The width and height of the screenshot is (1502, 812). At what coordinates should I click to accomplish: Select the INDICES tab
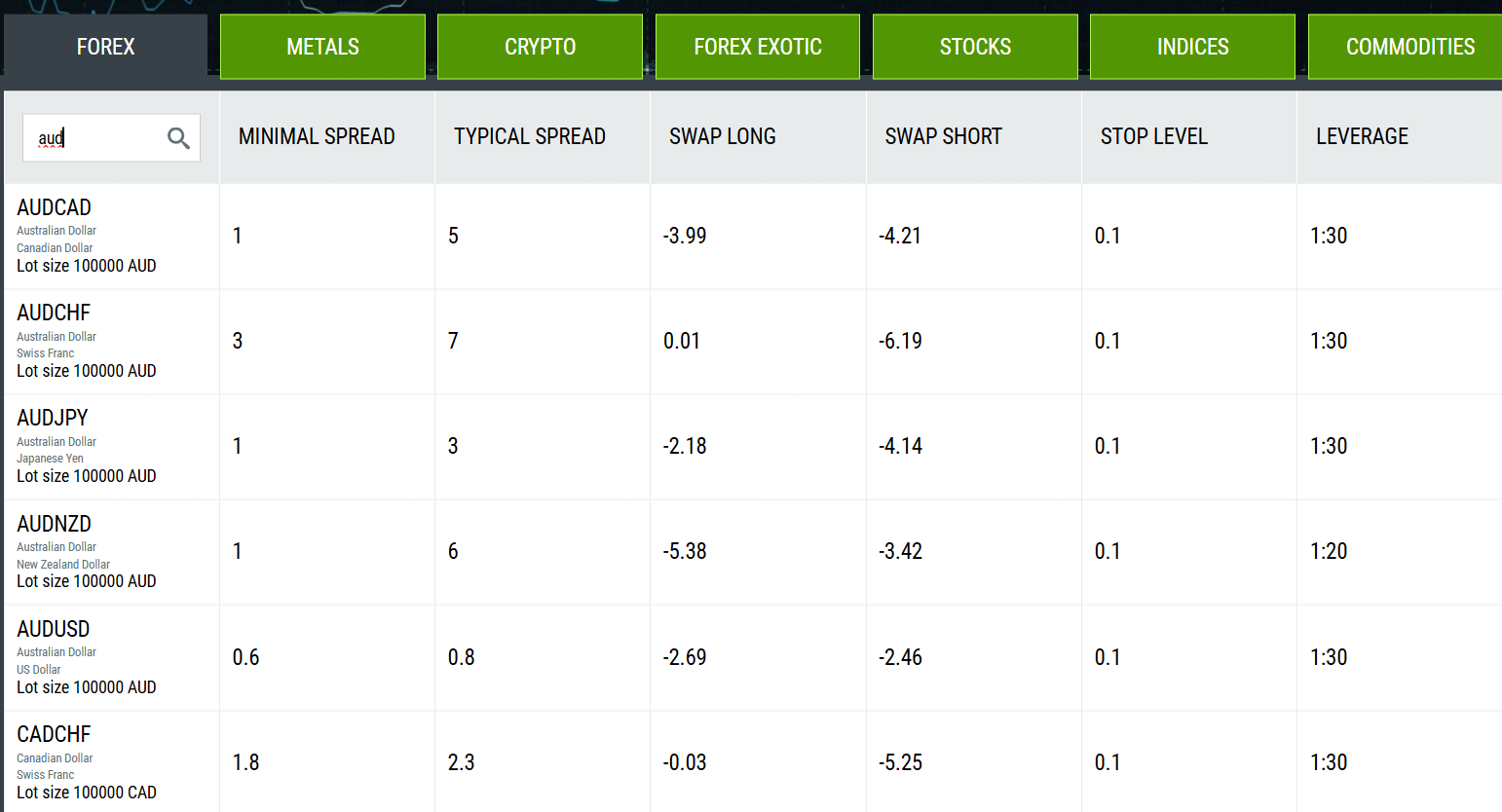pyautogui.click(x=1192, y=47)
